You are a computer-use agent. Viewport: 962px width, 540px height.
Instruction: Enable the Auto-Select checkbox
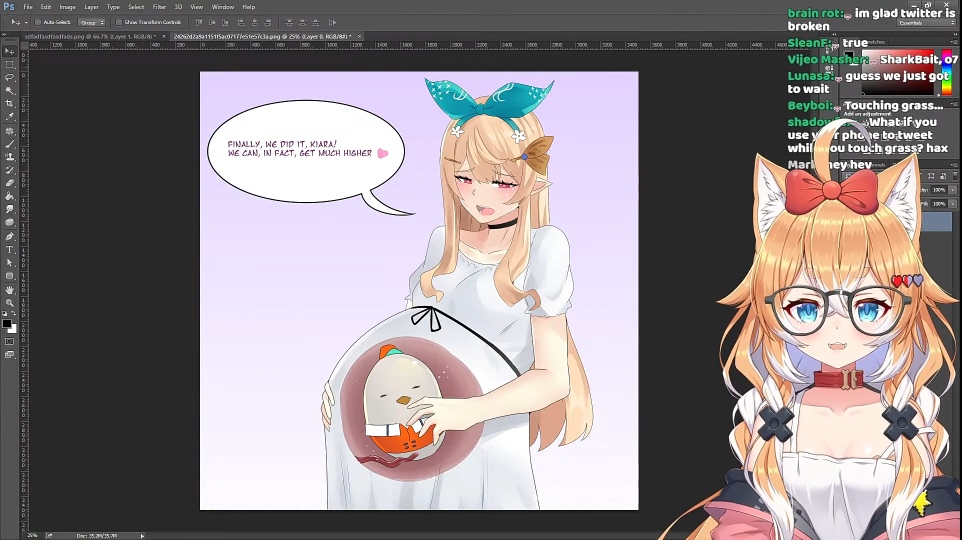click(x=37, y=23)
